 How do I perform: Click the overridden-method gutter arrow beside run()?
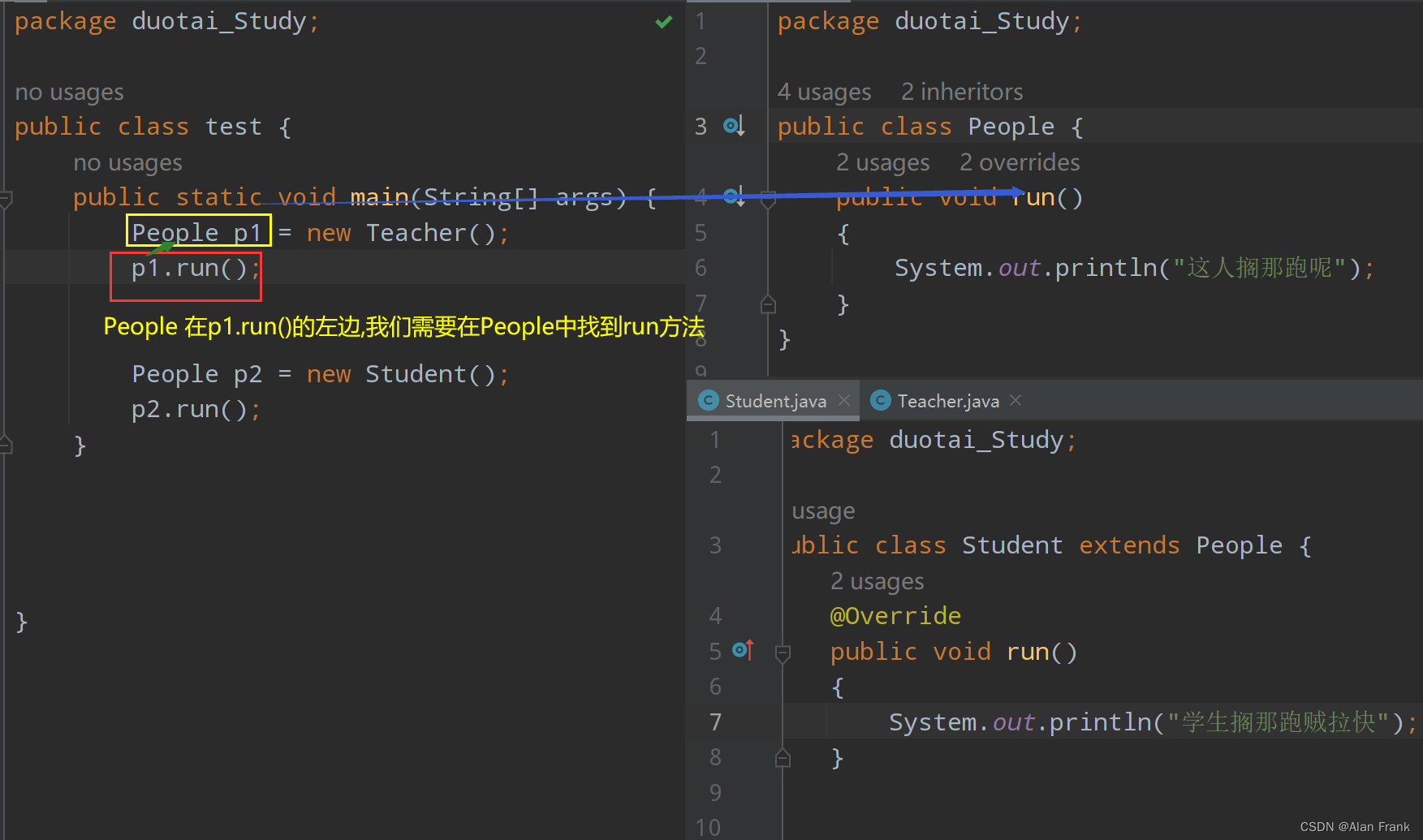pos(732,196)
